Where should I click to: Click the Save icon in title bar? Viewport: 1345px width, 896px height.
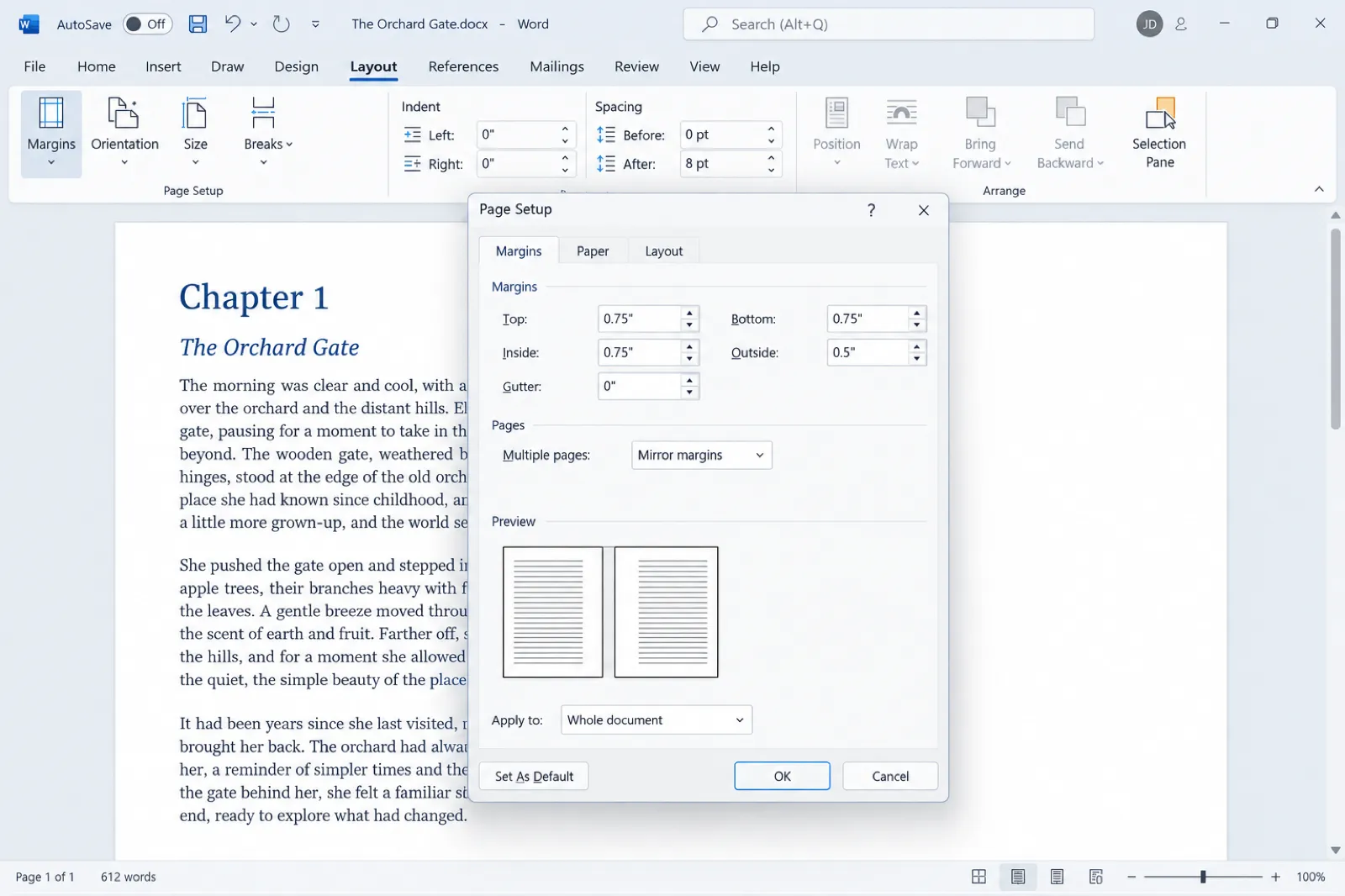tap(198, 24)
